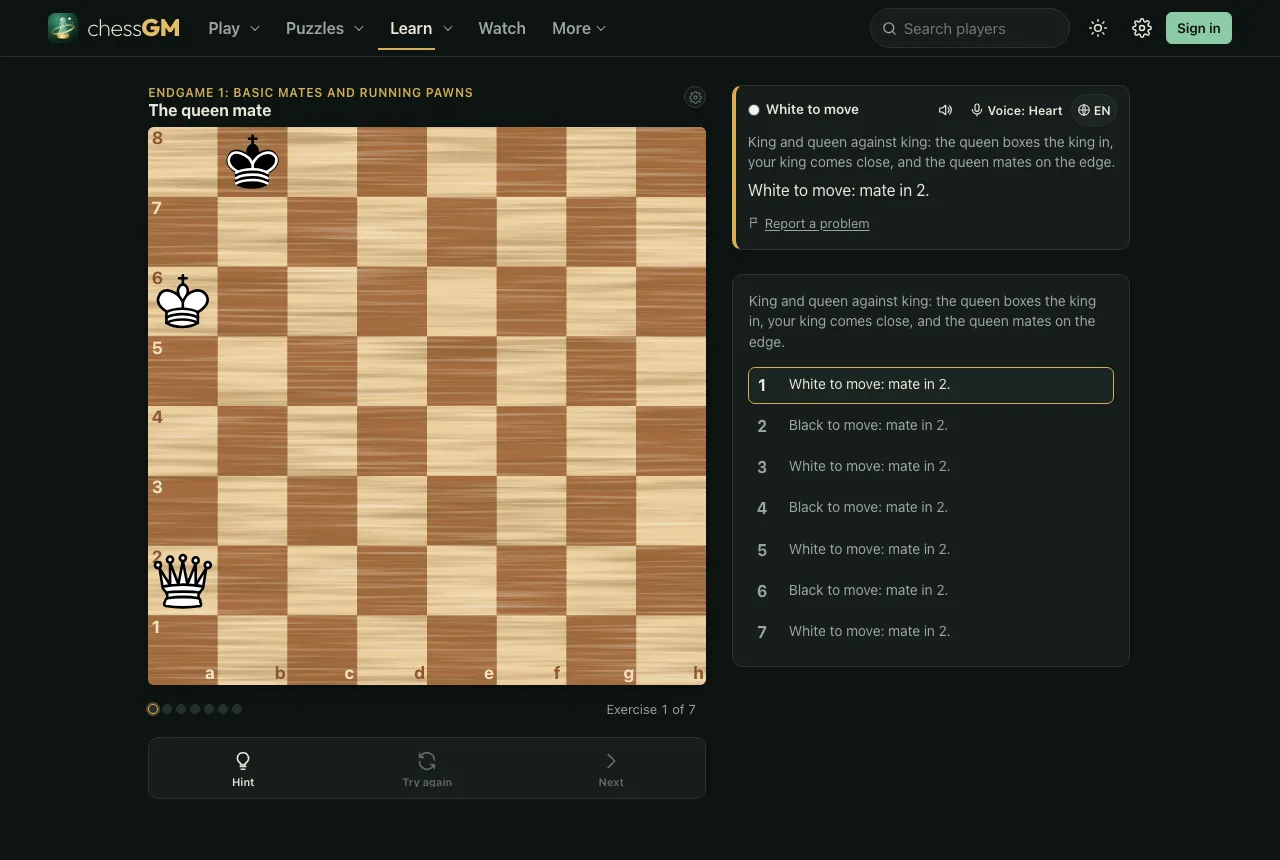Screen dimensions: 1280x860
Task: Click the Next arrow button
Action: coord(611,769)
